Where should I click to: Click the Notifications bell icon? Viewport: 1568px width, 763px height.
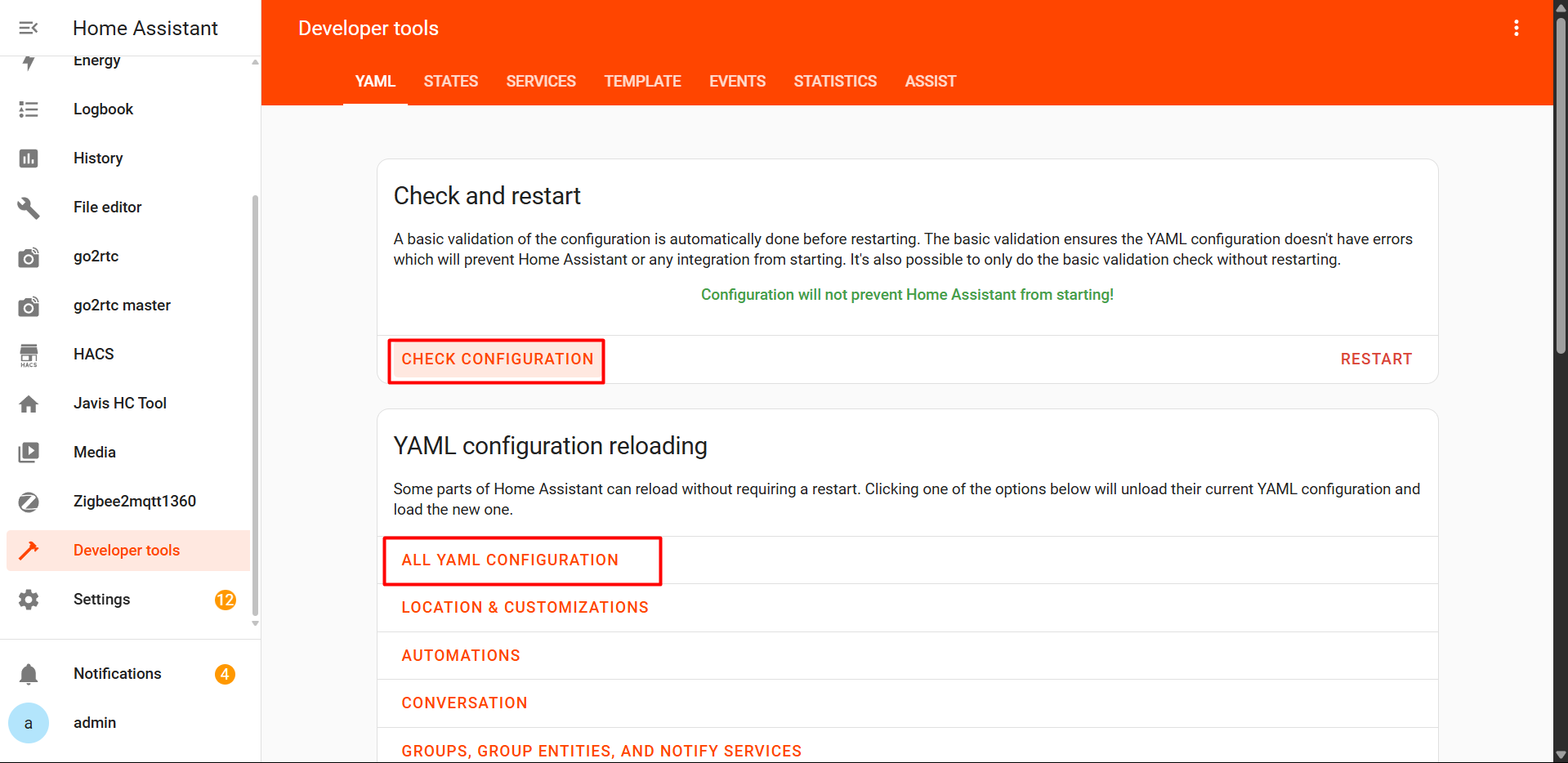pos(29,674)
